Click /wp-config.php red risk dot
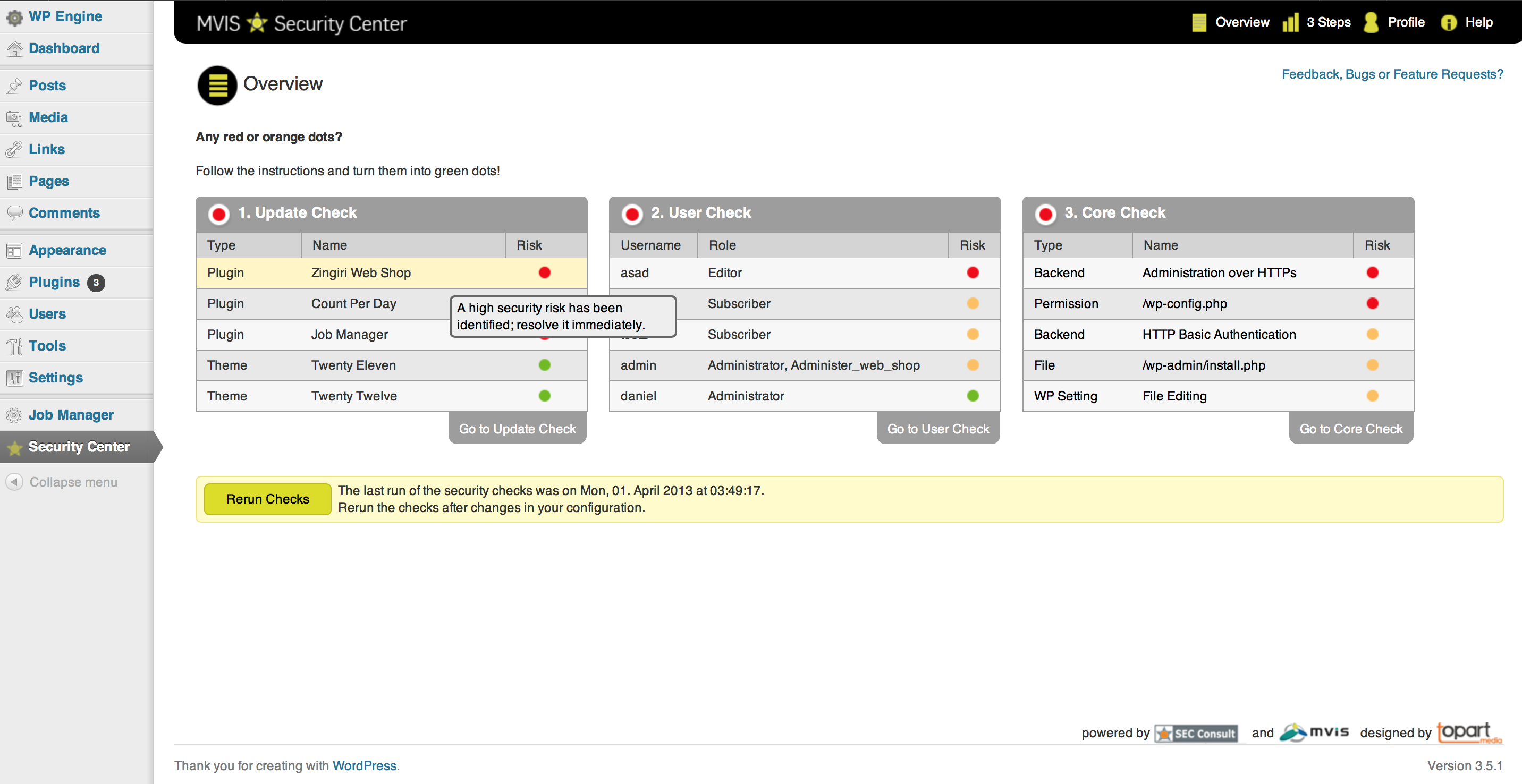The height and width of the screenshot is (784, 1522). pyautogui.click(x=1373, y=303)
